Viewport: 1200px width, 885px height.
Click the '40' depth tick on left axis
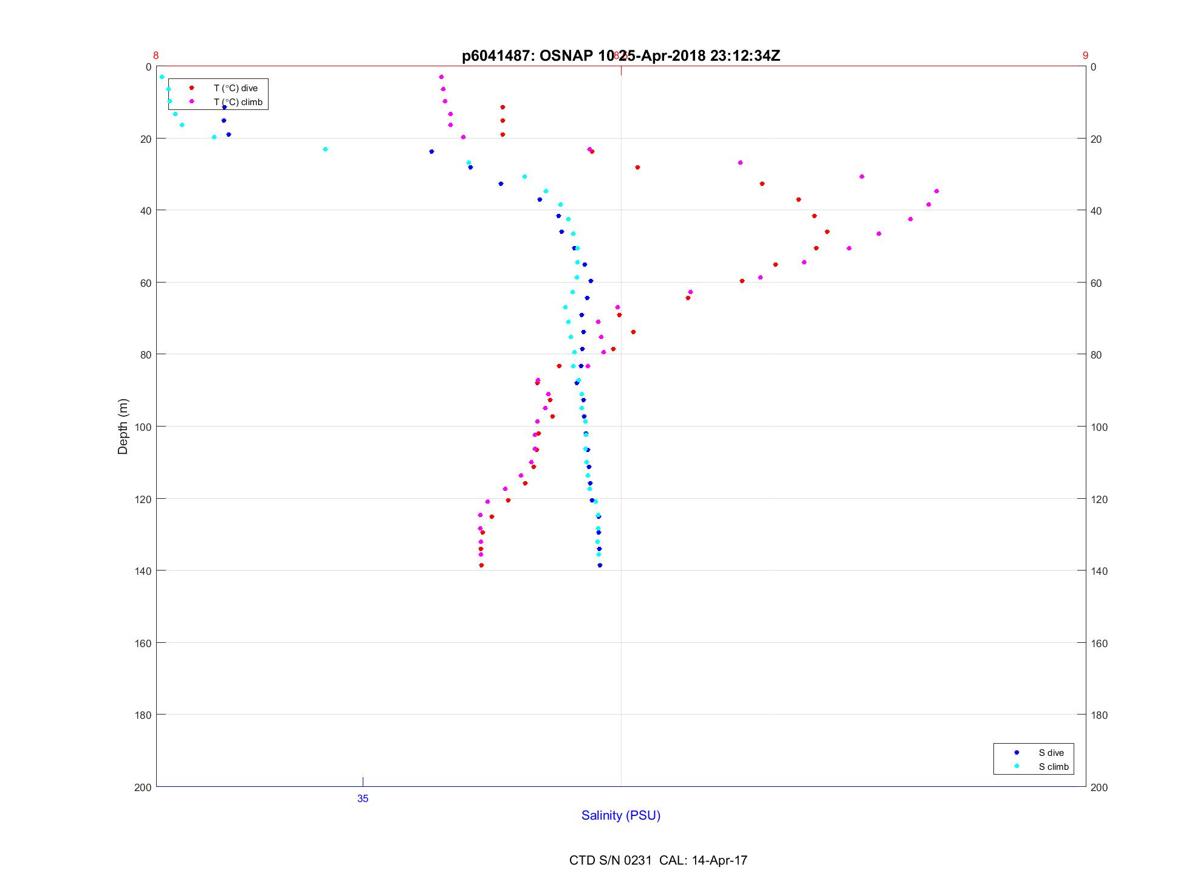[145, 211]
